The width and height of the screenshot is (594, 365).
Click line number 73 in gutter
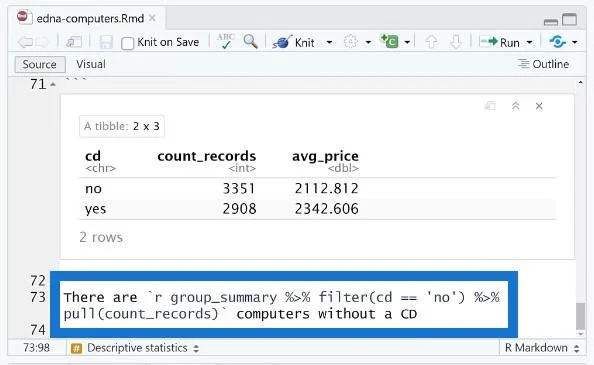pyautogui.click(x=38, y=297)
